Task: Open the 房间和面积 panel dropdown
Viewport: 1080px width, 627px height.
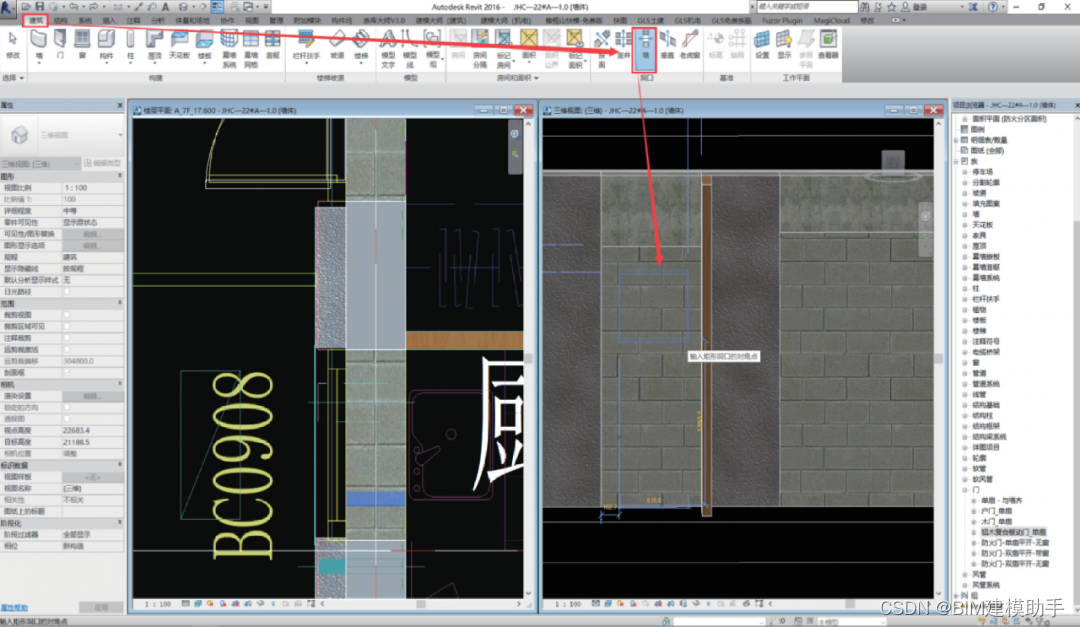Action: coord(517,78)
